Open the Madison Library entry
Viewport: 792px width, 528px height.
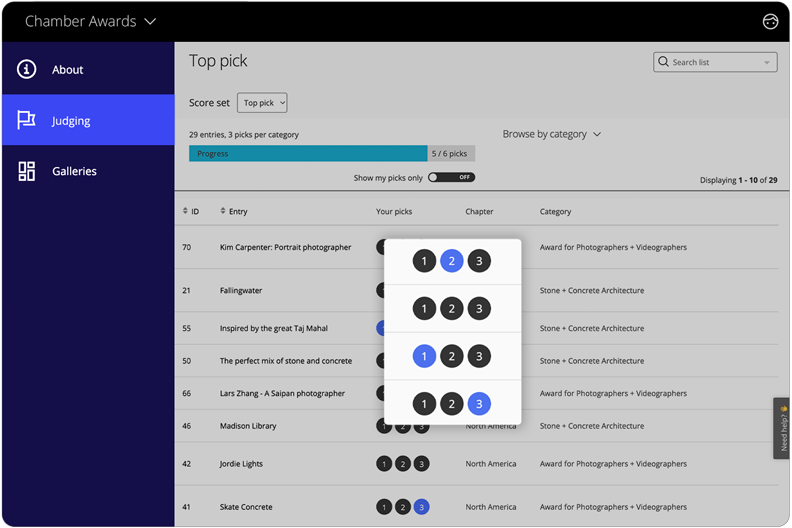[x=248, y=426]
